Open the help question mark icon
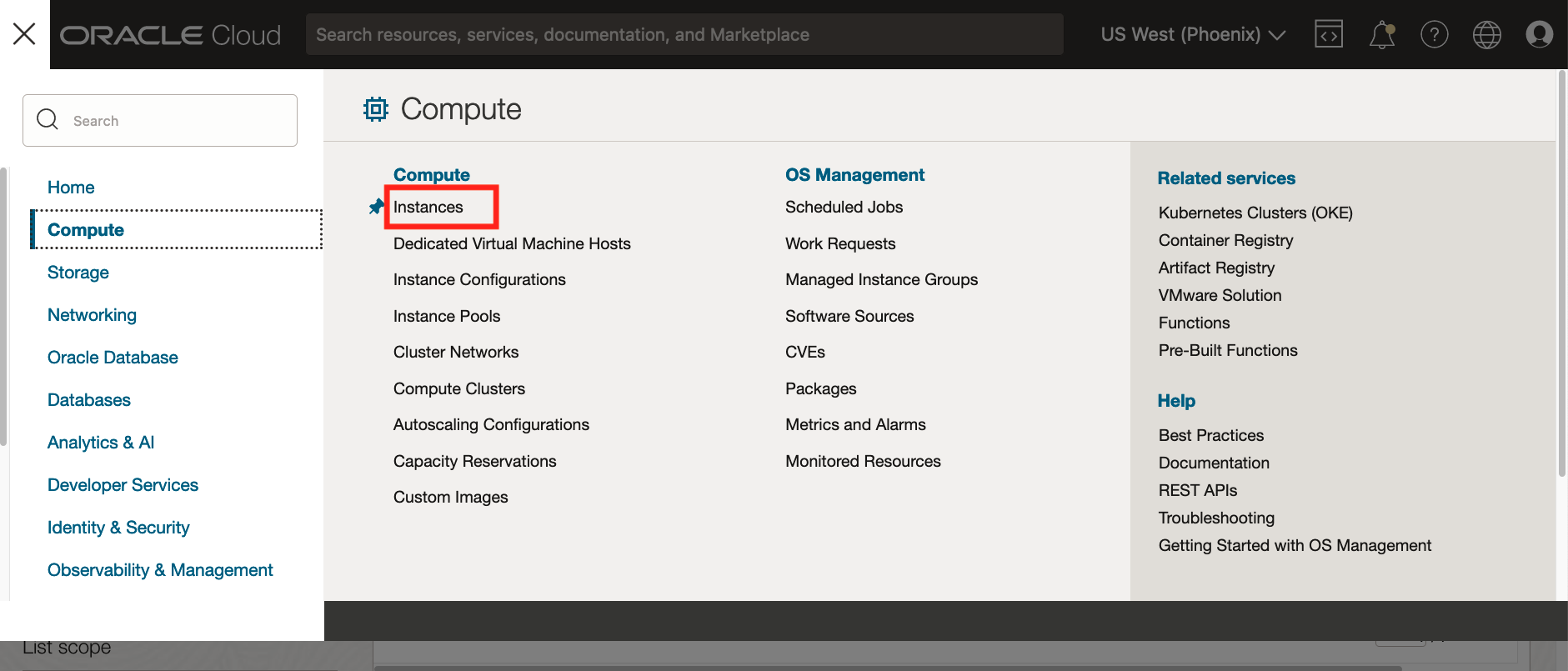Viewport: 1568px width, 671px height. [1435, 34]
